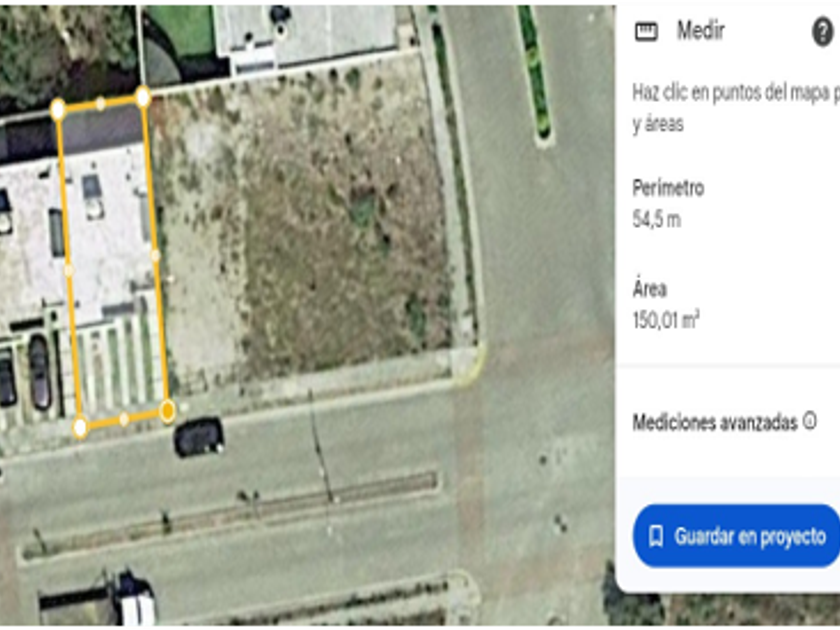The width and height of the screenshot is (840, 630).
Task: Click the black car parked on the street
Action: pyautogui.click(x=198, y=437)
